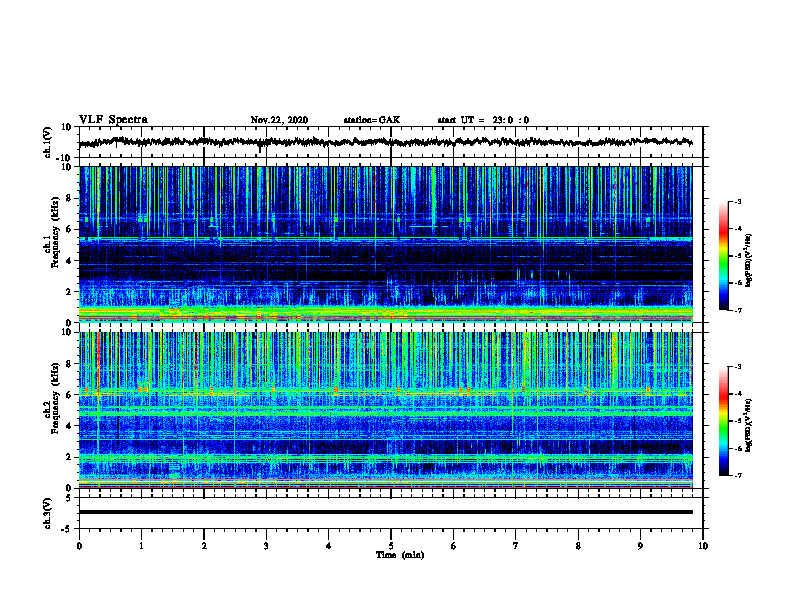
Task: Click the ch.1 spectrogram color scale bar
Action: (x=723, y=256)
